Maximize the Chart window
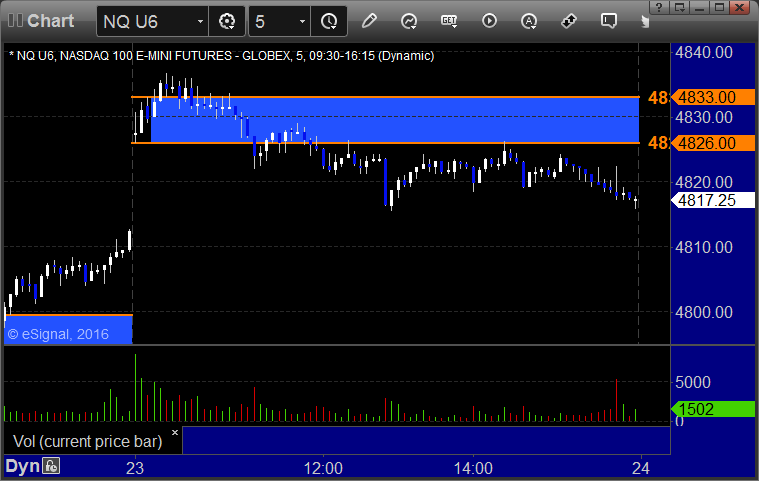This screenshot has width=759, height=481. coord(719,7)
